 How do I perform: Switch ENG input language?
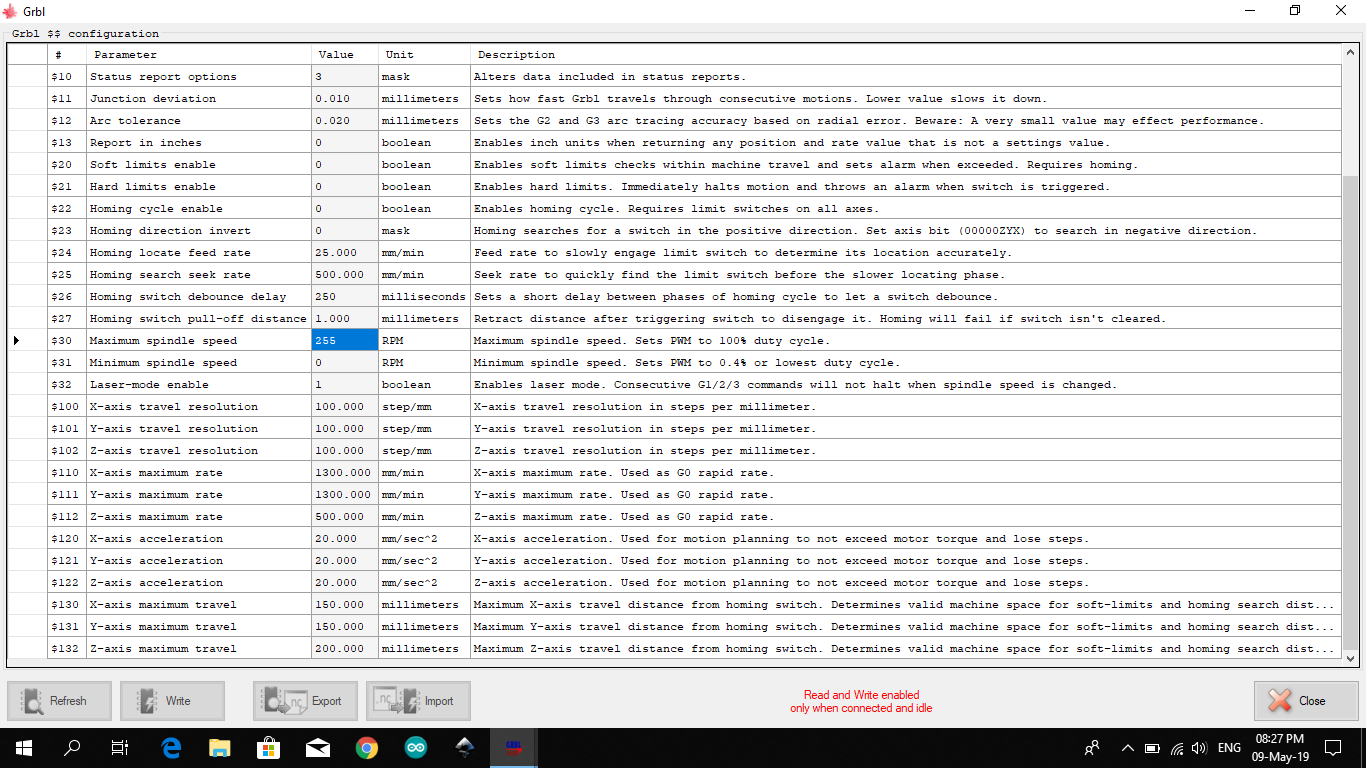click(x=1229, y=748)
